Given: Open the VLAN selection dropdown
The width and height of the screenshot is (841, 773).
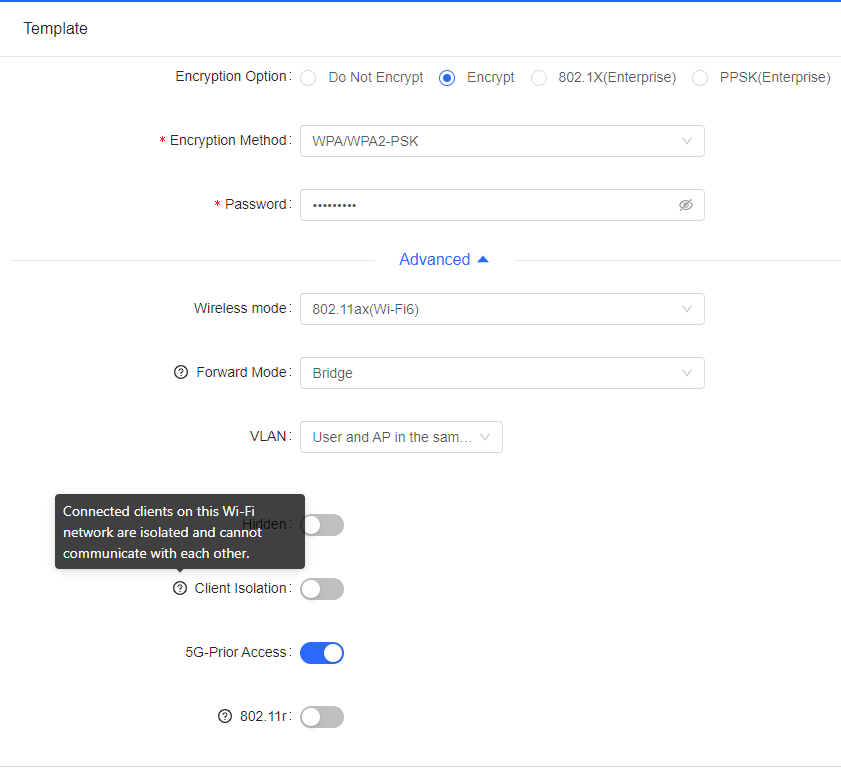Looking at the screenshot, I should (x=401, y=437).
